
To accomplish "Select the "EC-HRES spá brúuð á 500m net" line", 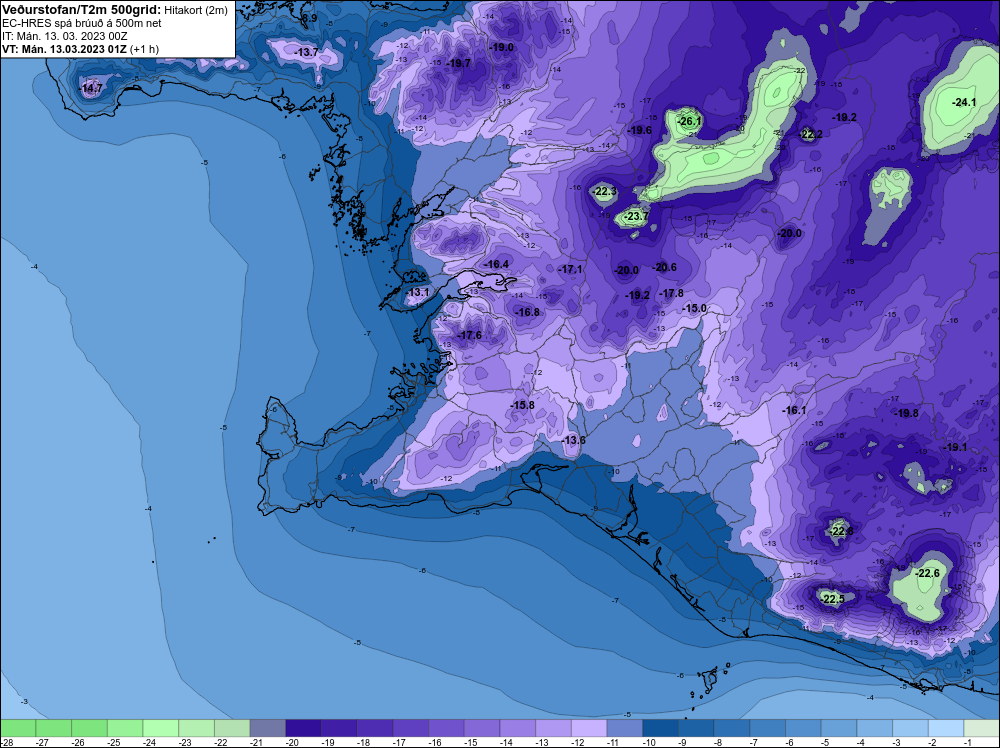I will click(82, 23).
